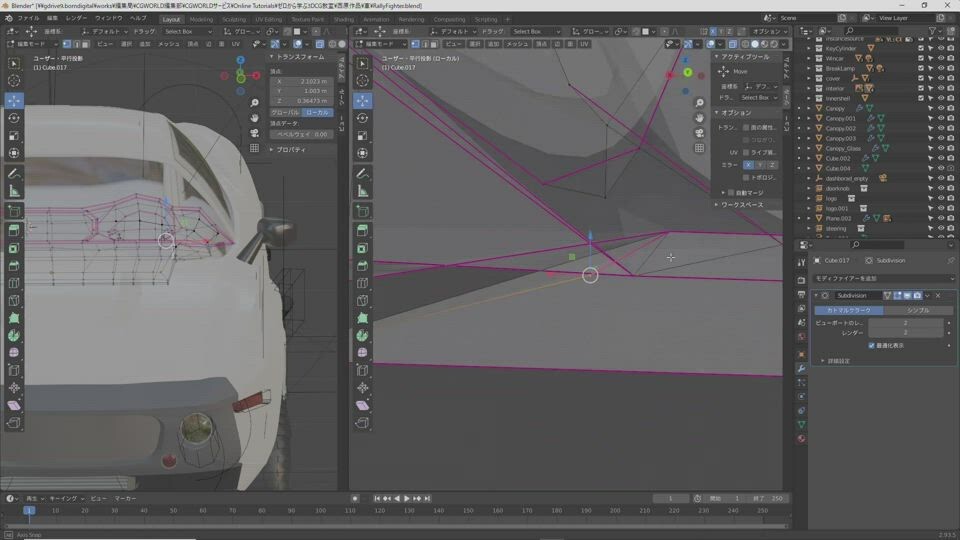Open the Modeling workspace tab

coord(201,19)
